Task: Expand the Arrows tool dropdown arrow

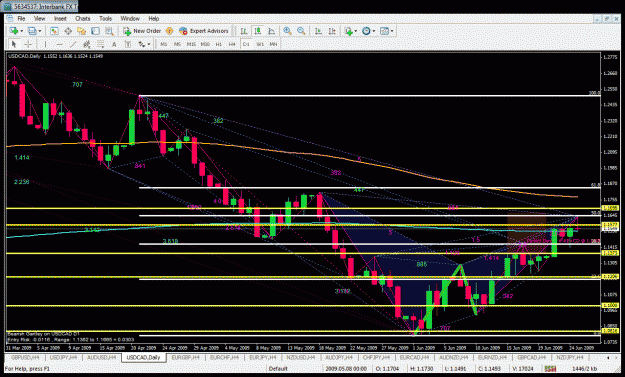Action: click(149, 44)
